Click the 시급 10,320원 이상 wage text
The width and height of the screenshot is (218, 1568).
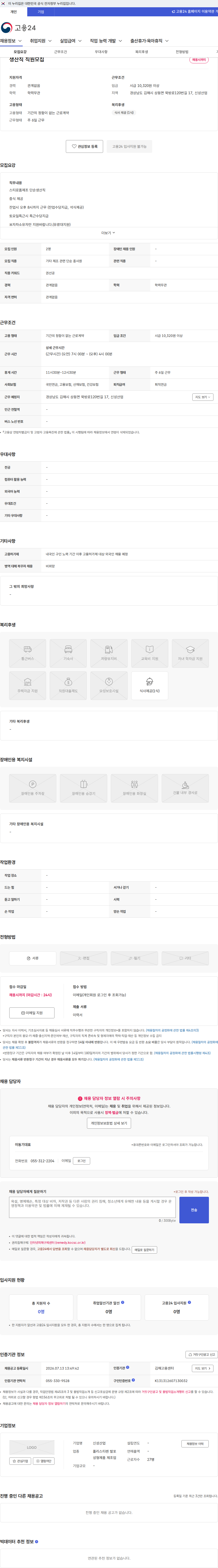pyautogui.click(x=145, y=86)
